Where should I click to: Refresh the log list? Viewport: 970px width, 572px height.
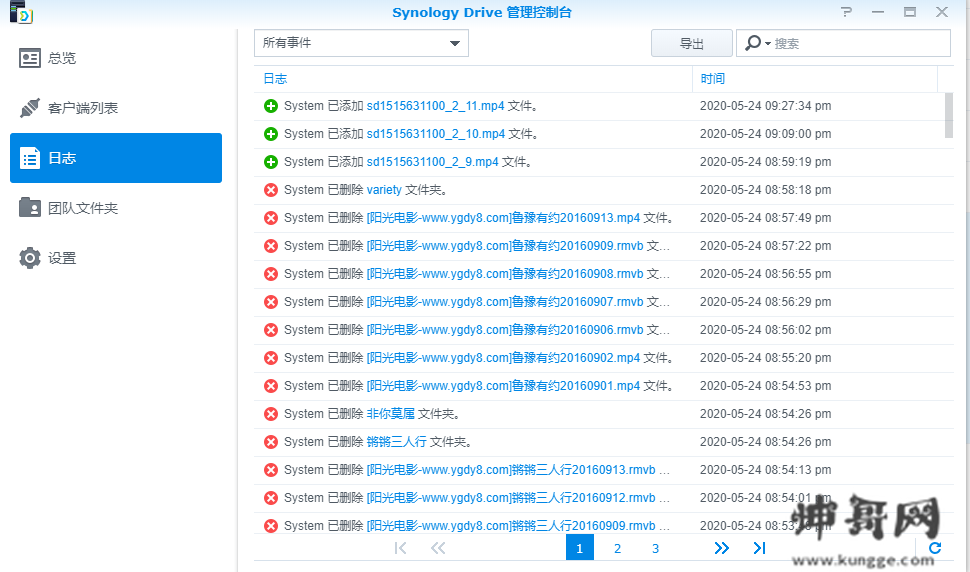click(x=935, y=548)
